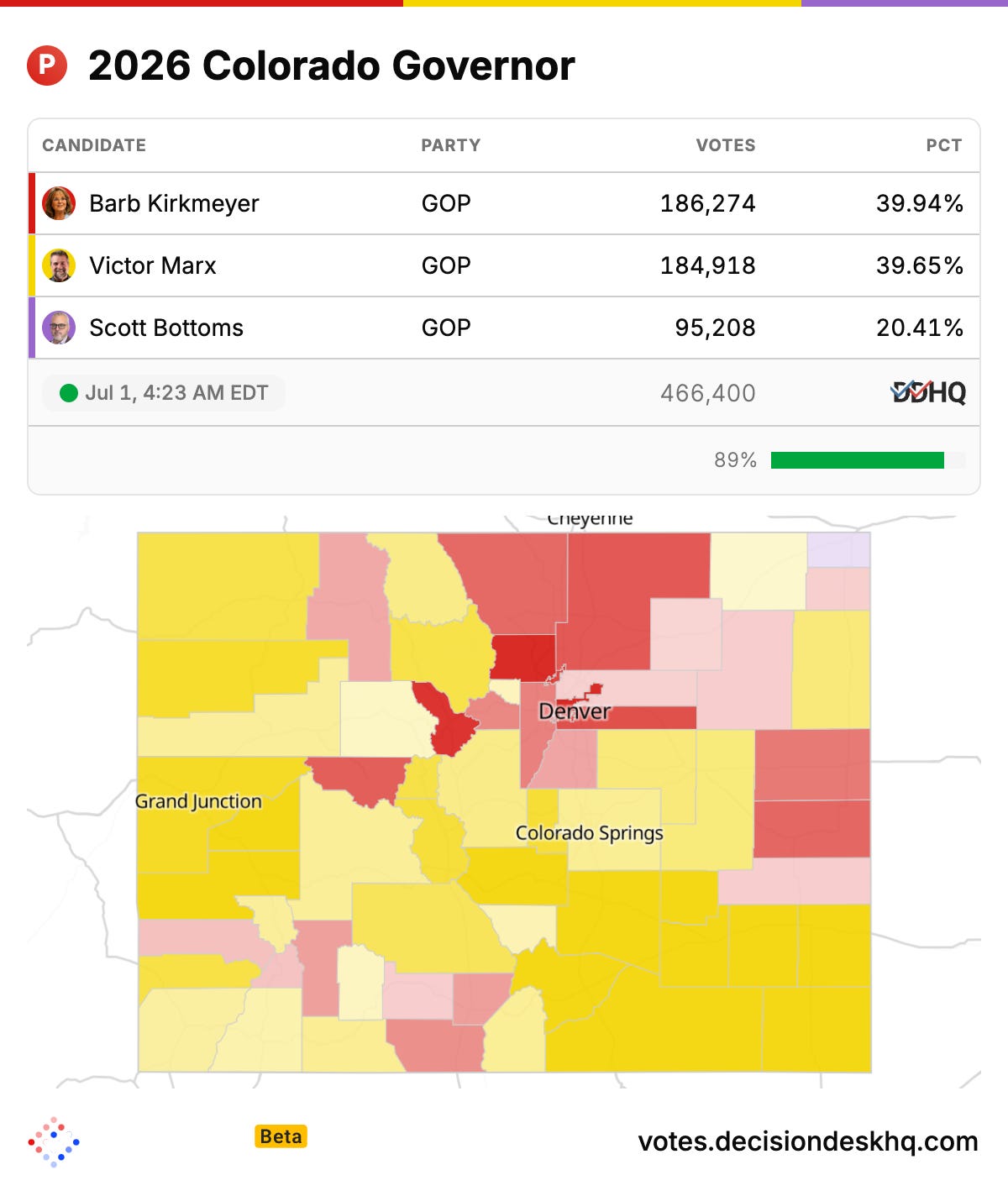Screen dimensions: 1008x1196
Task: Click Victor Marx's candidate photo
Action: pos(59,265)
